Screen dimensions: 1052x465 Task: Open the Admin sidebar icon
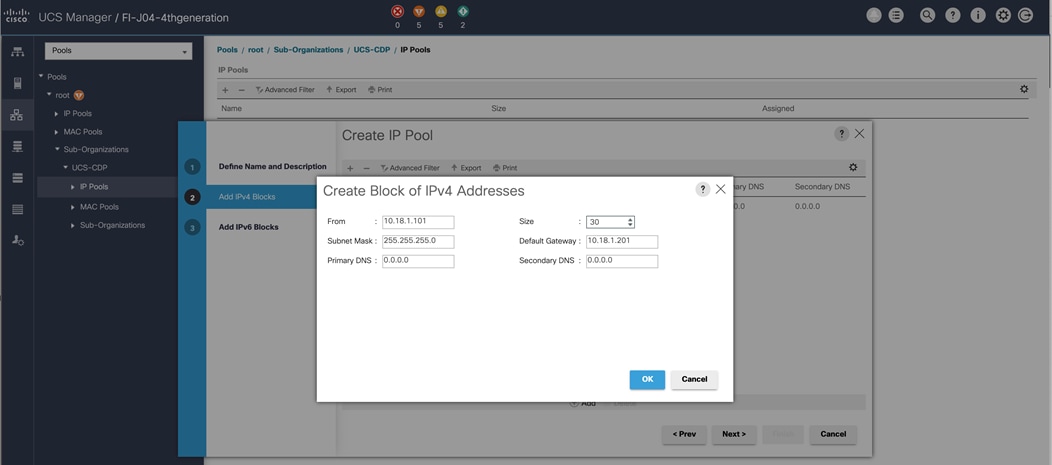(x=17, y=240)
